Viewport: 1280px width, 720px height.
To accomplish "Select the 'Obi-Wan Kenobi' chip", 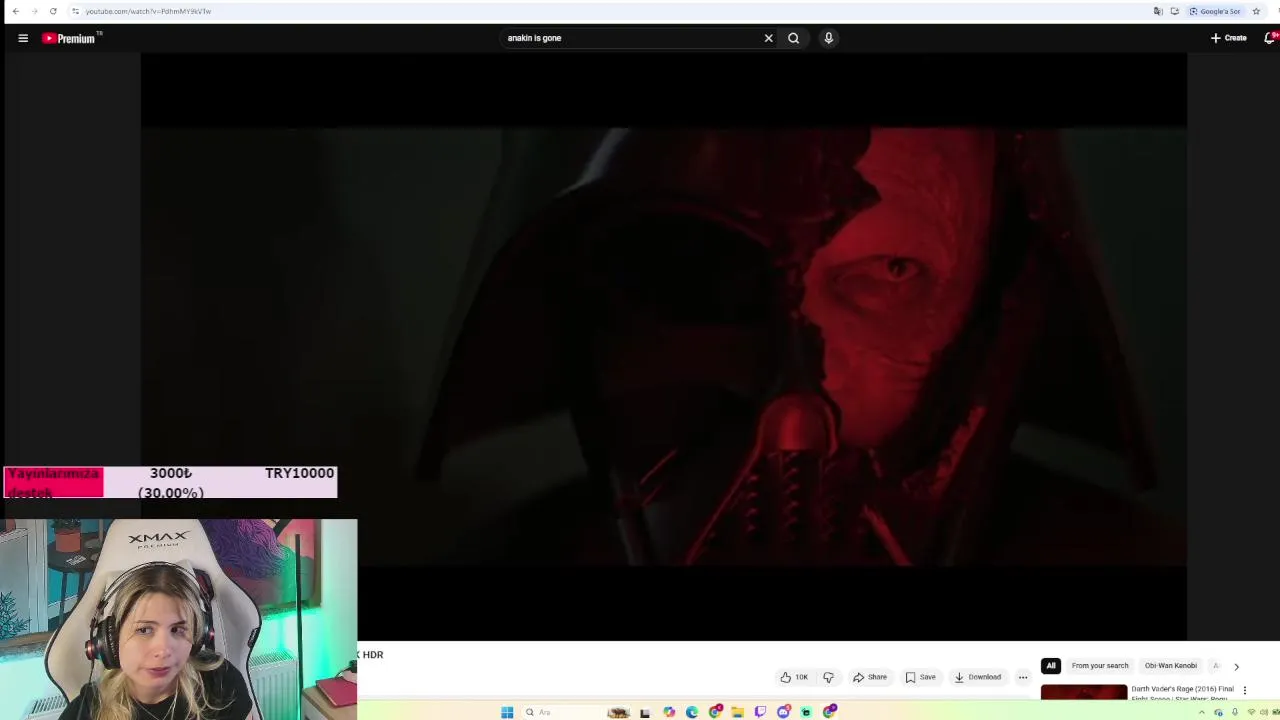I will (1171, 665).
